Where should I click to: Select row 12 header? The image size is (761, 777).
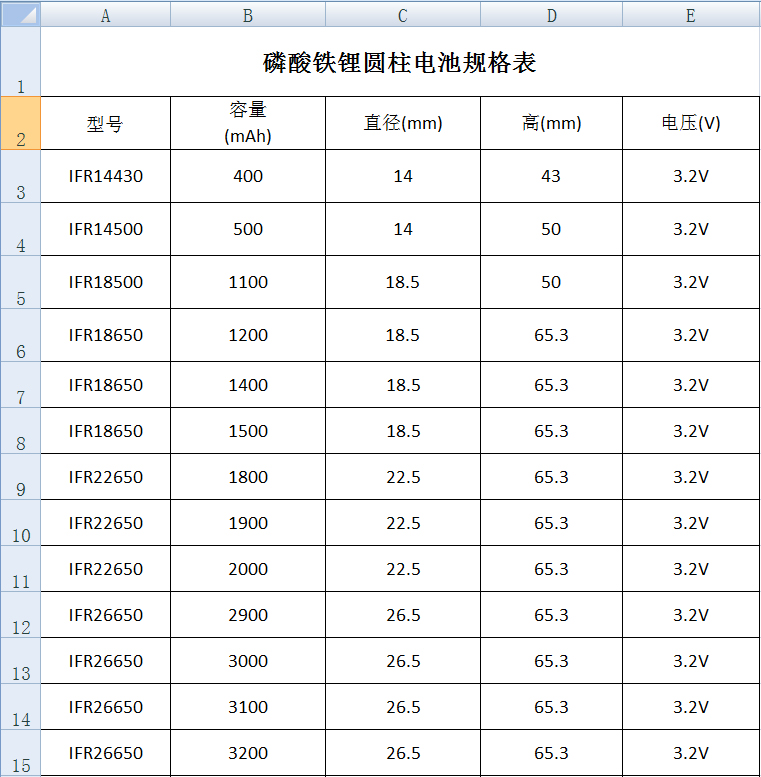point(21,614)
